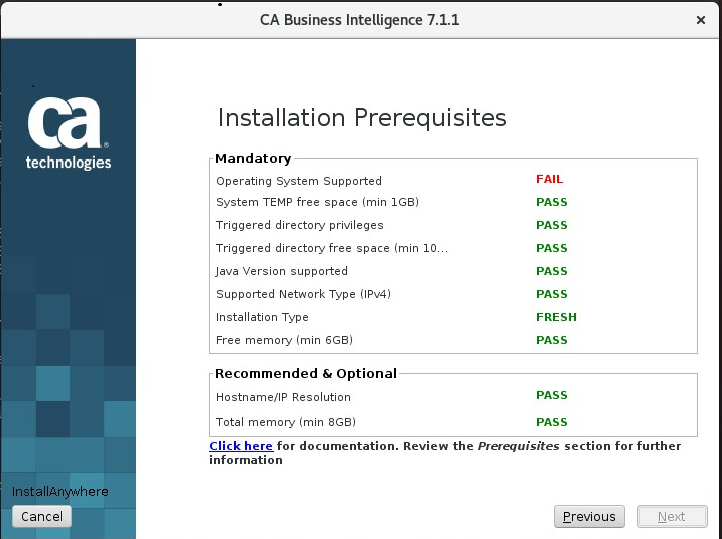Viewport: 722px width, 539px height.
Task: Click the "Free memory (min 6GB)" label
Action: 285,341
